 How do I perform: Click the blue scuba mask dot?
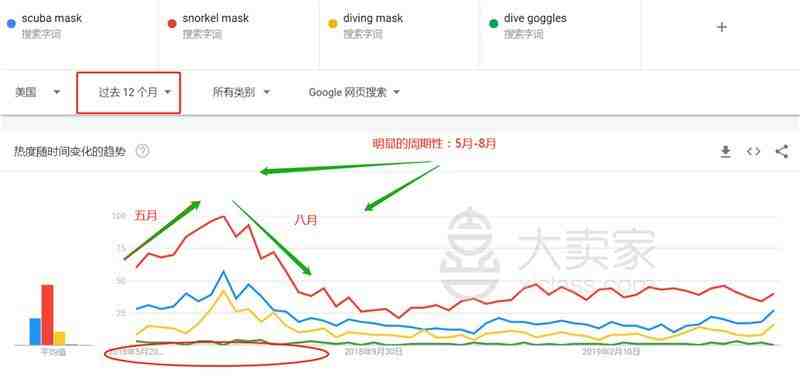point(11,23)
